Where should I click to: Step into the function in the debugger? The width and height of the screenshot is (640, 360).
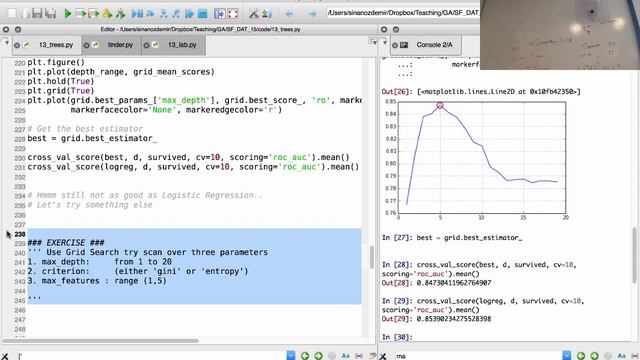point(163,13)
